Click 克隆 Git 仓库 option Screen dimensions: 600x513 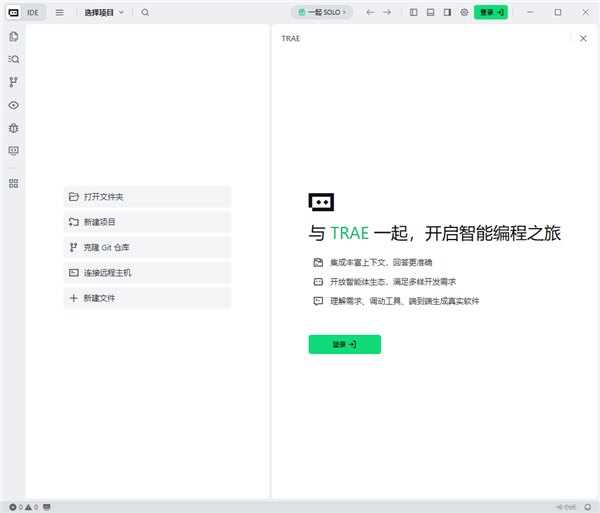(x=147, y=247)
